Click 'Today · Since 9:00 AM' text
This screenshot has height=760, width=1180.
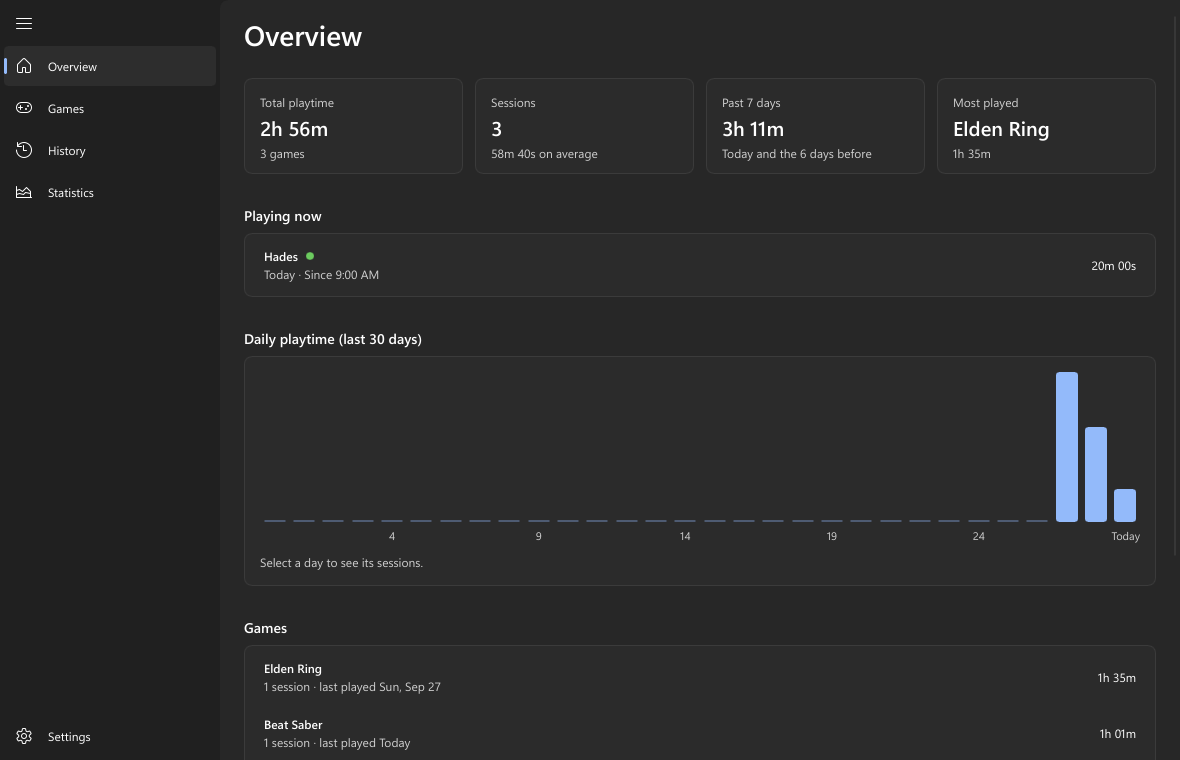click(321, 275)
